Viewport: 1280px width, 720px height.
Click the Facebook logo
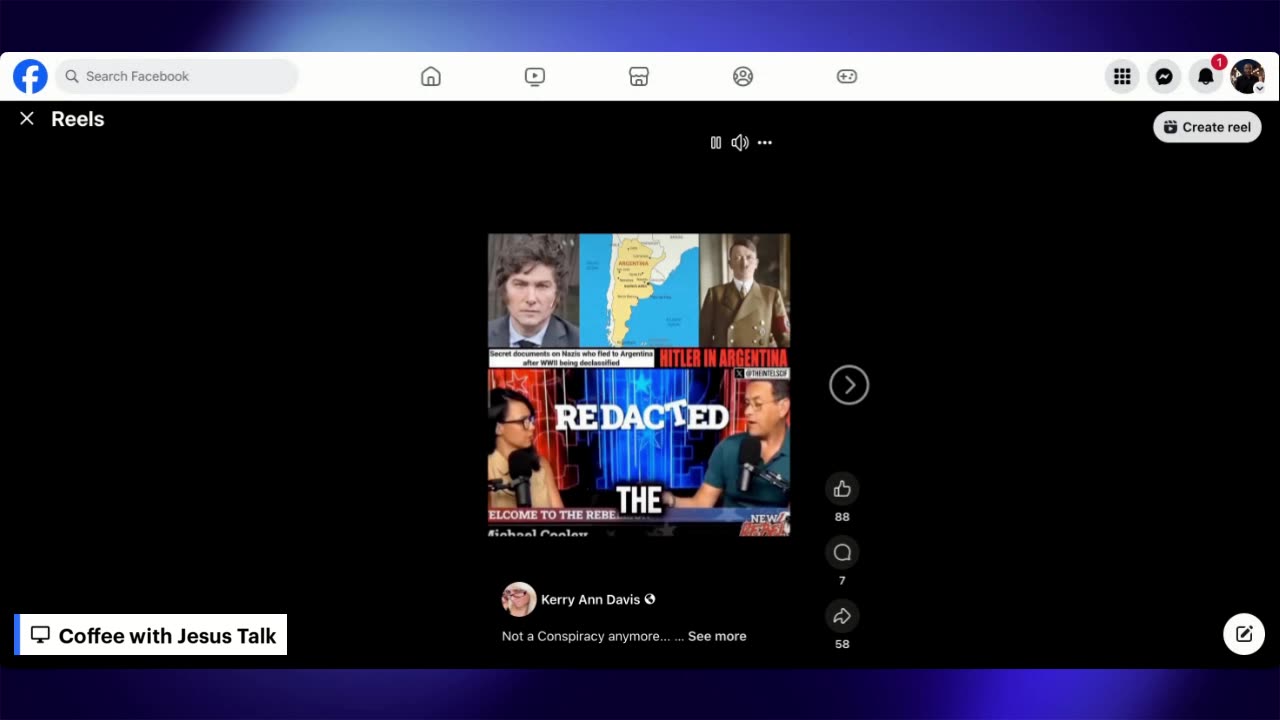pos(30,76)
